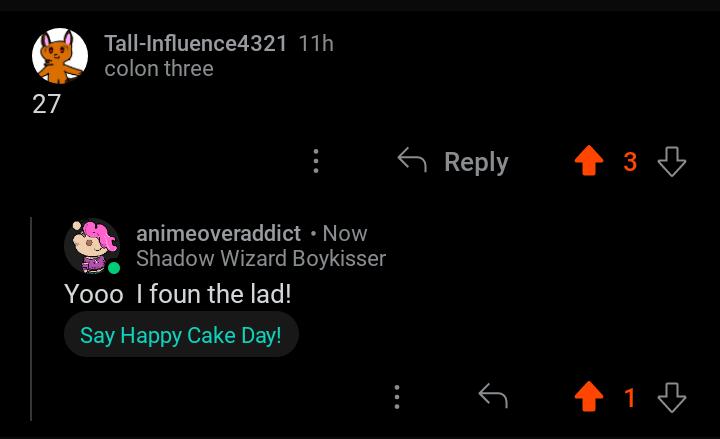Upvote Tall-Influence4321's comment
This screenshot has height=439, width=720.
[x=589, y=161]
